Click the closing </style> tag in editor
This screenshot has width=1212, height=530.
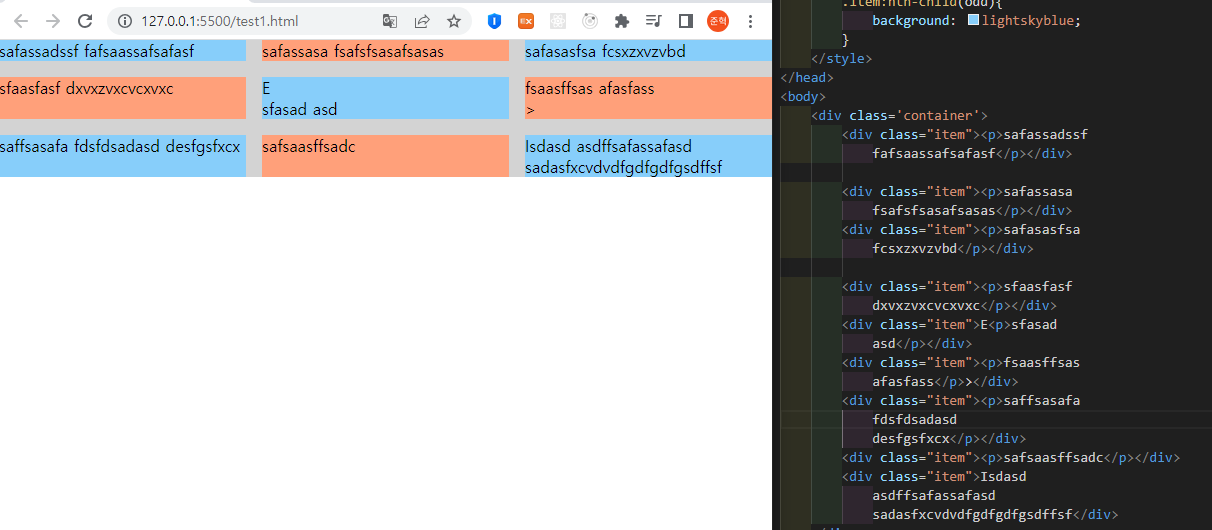(x=841, y=58)
